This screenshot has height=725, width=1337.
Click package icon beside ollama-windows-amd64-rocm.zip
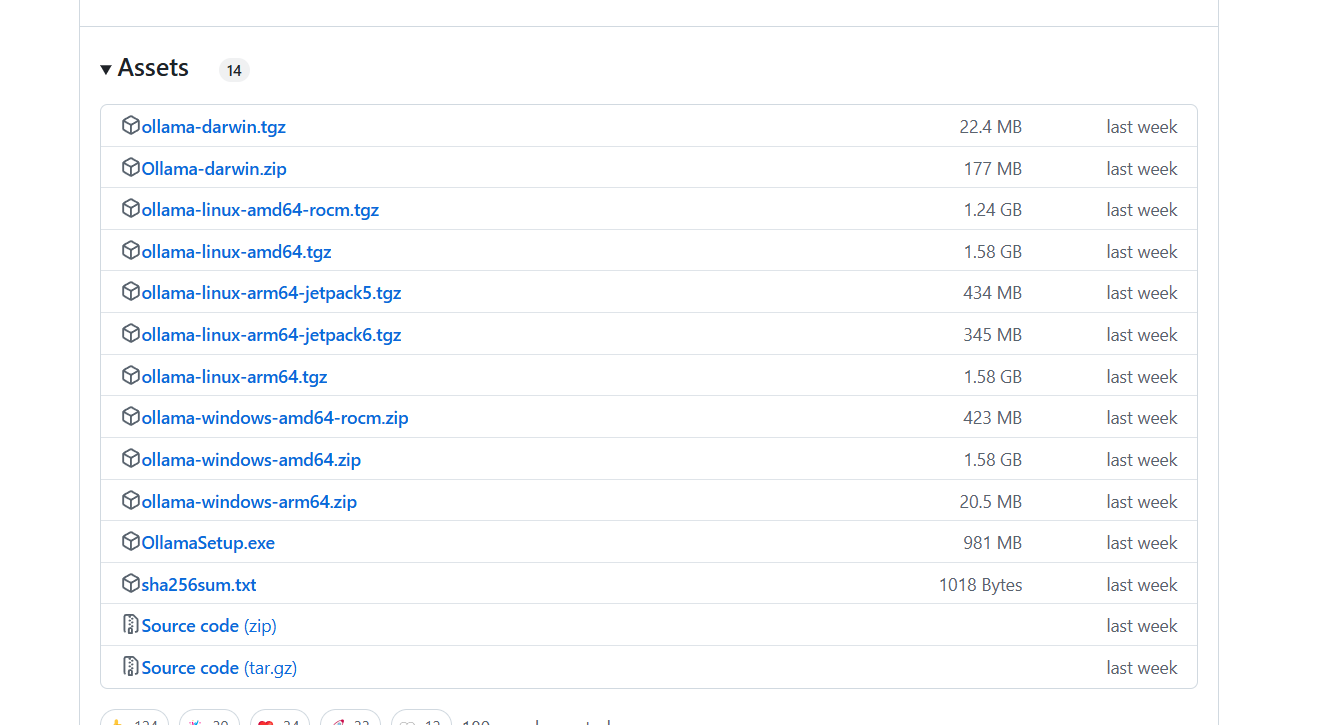131,417
